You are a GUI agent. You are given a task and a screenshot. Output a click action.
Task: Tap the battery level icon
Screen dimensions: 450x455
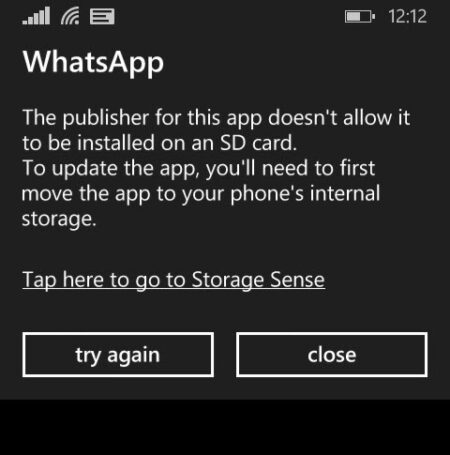click(x=360, y=16)
